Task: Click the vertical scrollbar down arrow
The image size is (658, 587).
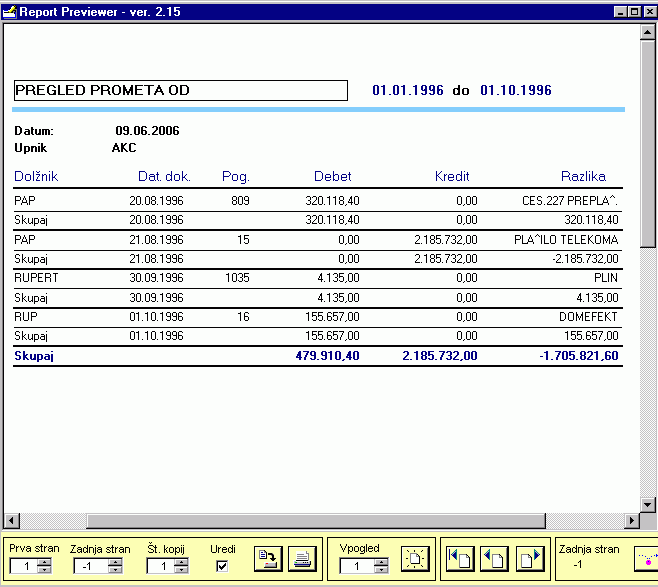Action: tap(648, 505)
